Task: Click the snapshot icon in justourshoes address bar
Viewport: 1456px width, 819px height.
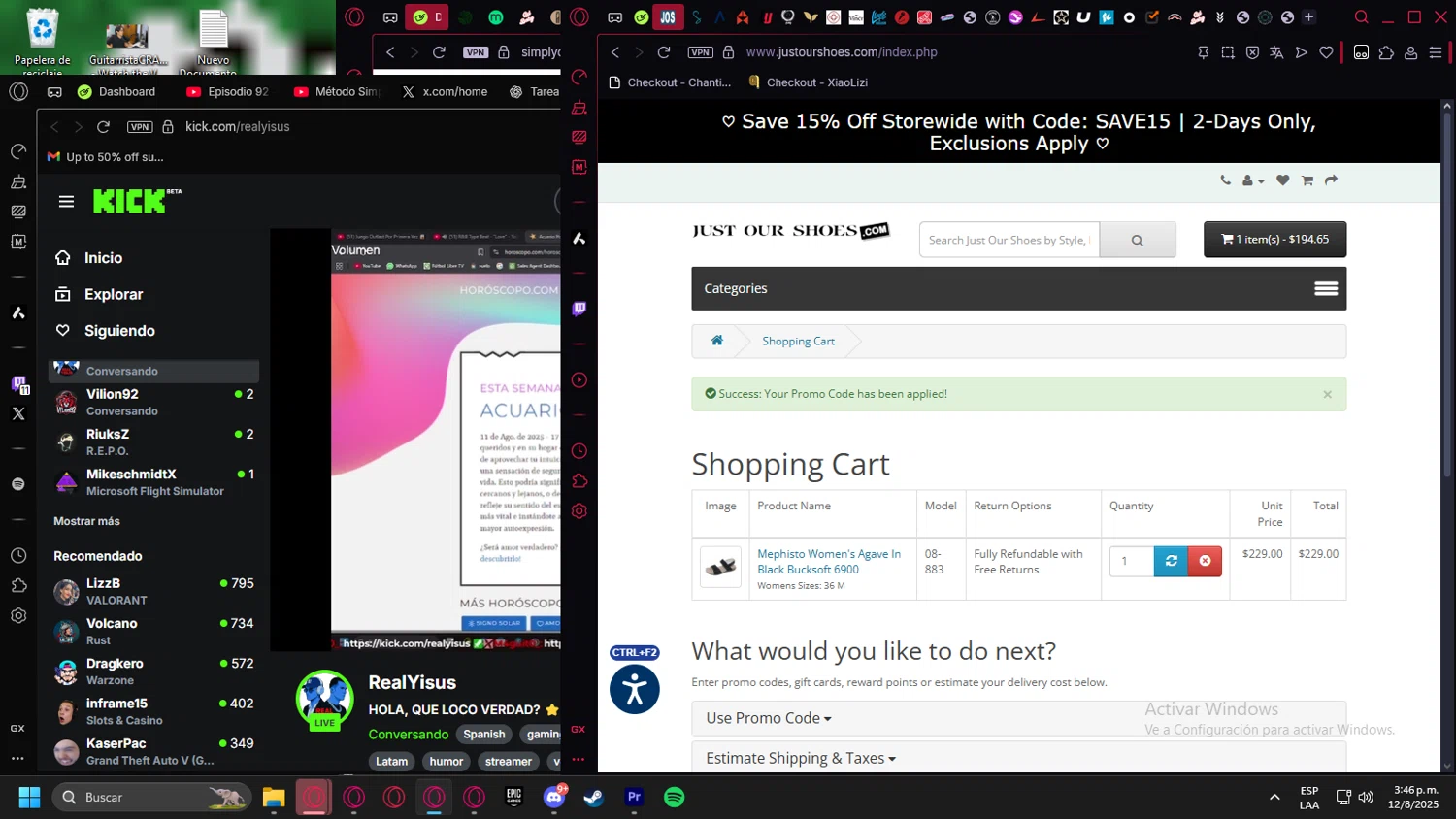Action: coord(1228,52)
